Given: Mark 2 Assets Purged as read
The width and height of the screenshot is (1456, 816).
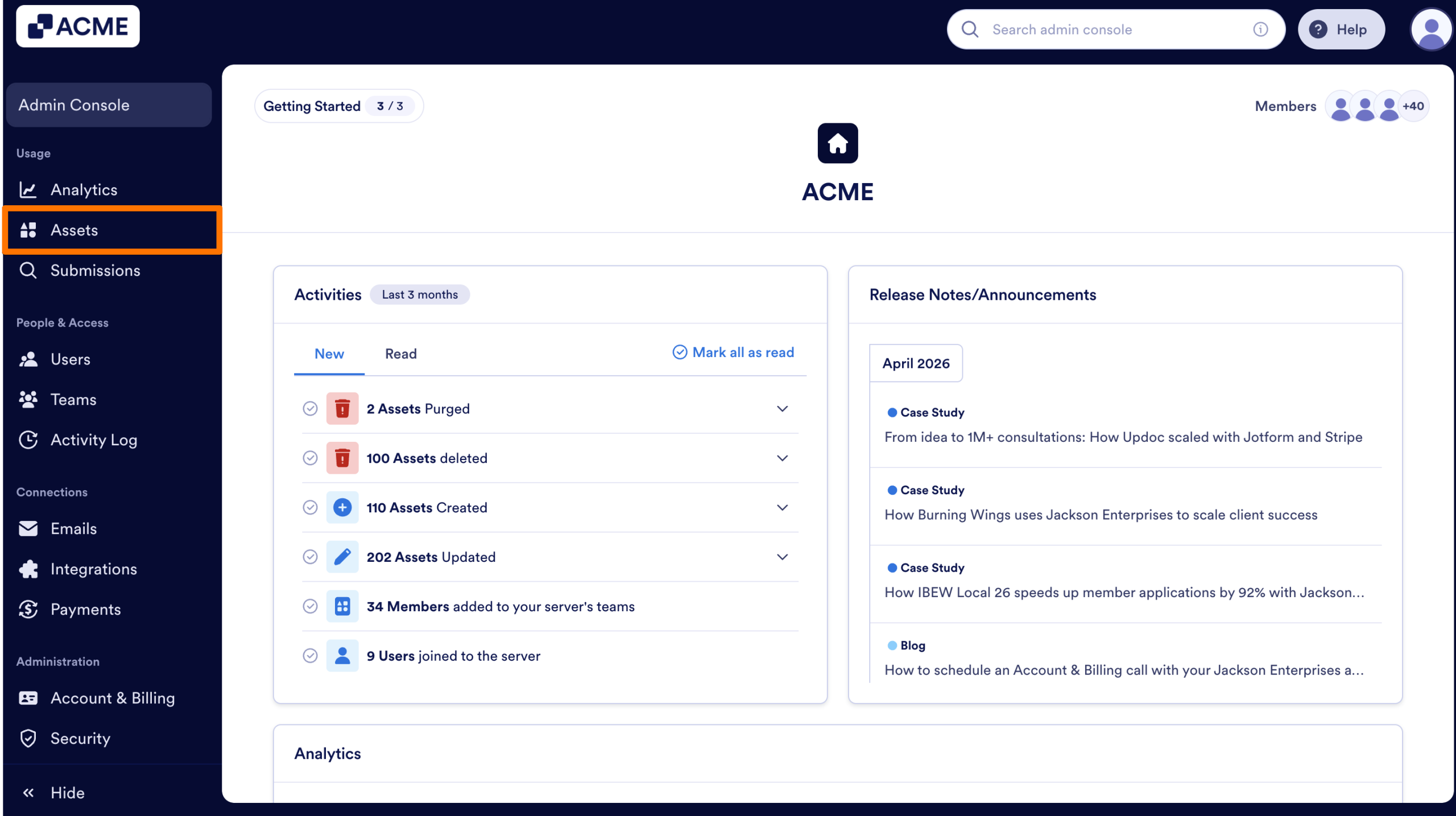Looking at the screenshot, I should pyautogui.click(x=310, y=409).
